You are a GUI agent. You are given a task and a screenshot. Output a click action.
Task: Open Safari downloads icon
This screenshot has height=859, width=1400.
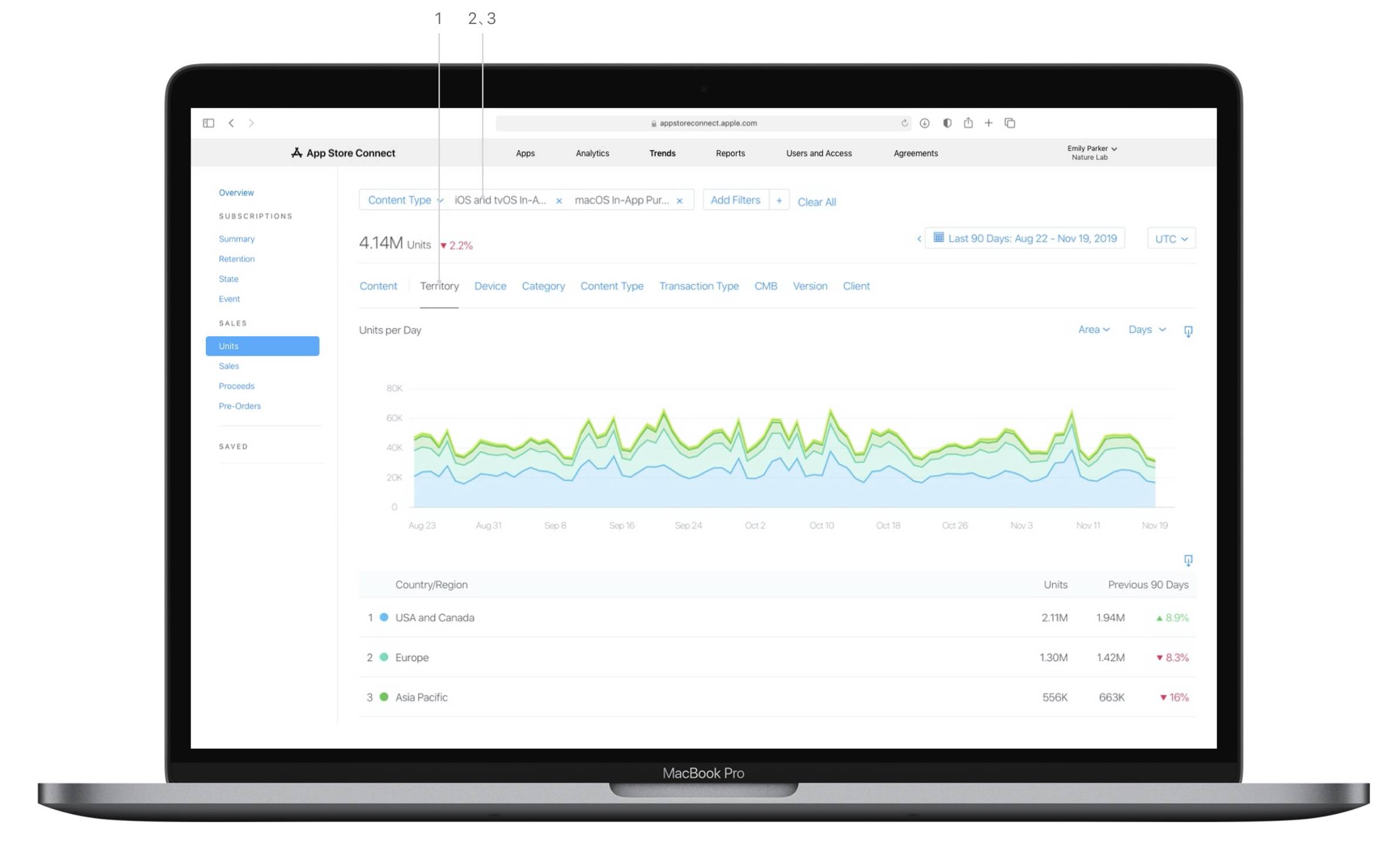tap(925, 123)
